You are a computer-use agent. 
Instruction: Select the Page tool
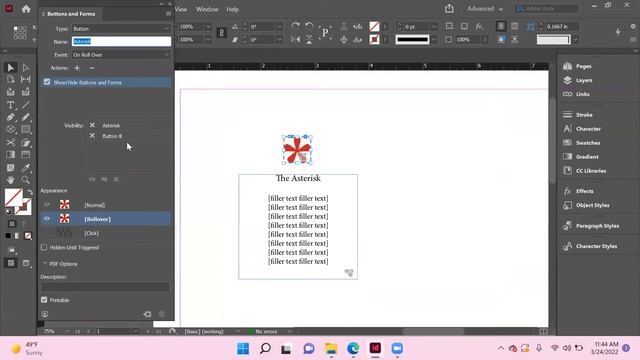11,80
